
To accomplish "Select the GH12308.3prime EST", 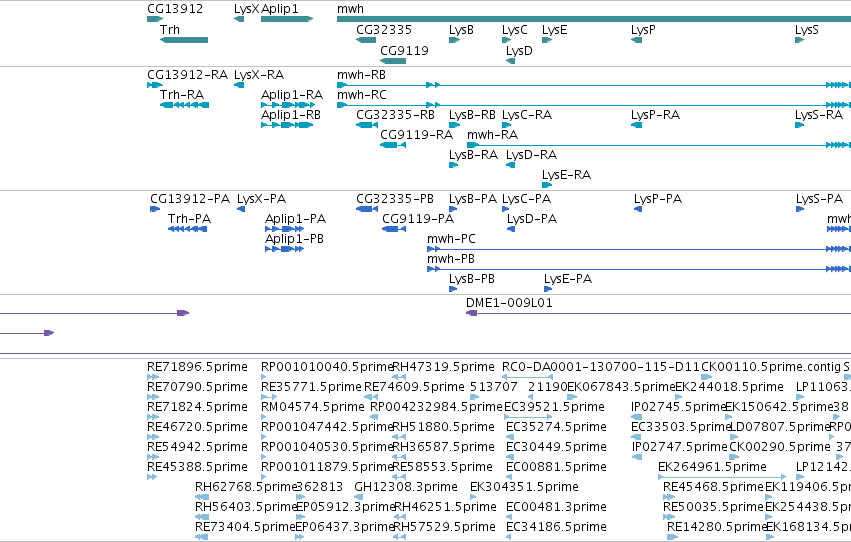I will (x=360, y=497).
